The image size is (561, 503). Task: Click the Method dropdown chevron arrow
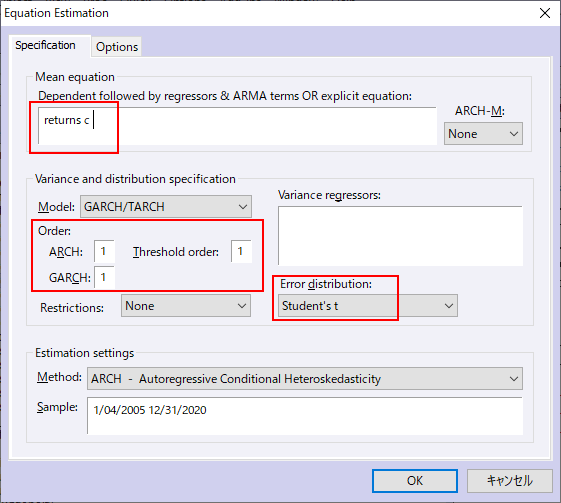tap(514, 379)
